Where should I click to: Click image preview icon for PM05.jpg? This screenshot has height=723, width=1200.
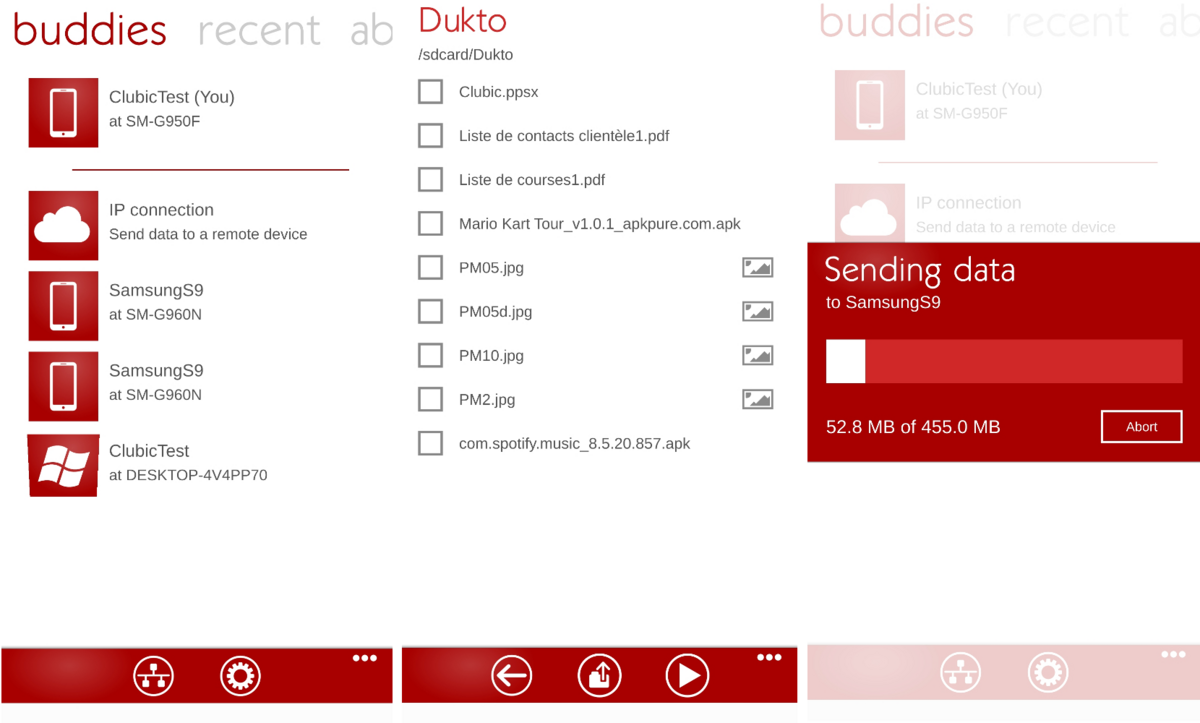[x=758, y=268]
